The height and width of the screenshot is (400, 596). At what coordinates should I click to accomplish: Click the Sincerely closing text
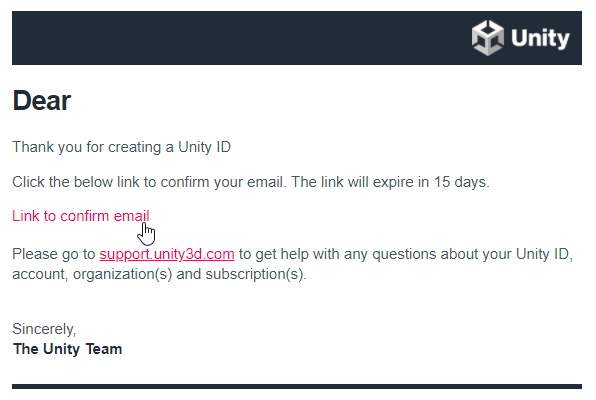point(44,329)
